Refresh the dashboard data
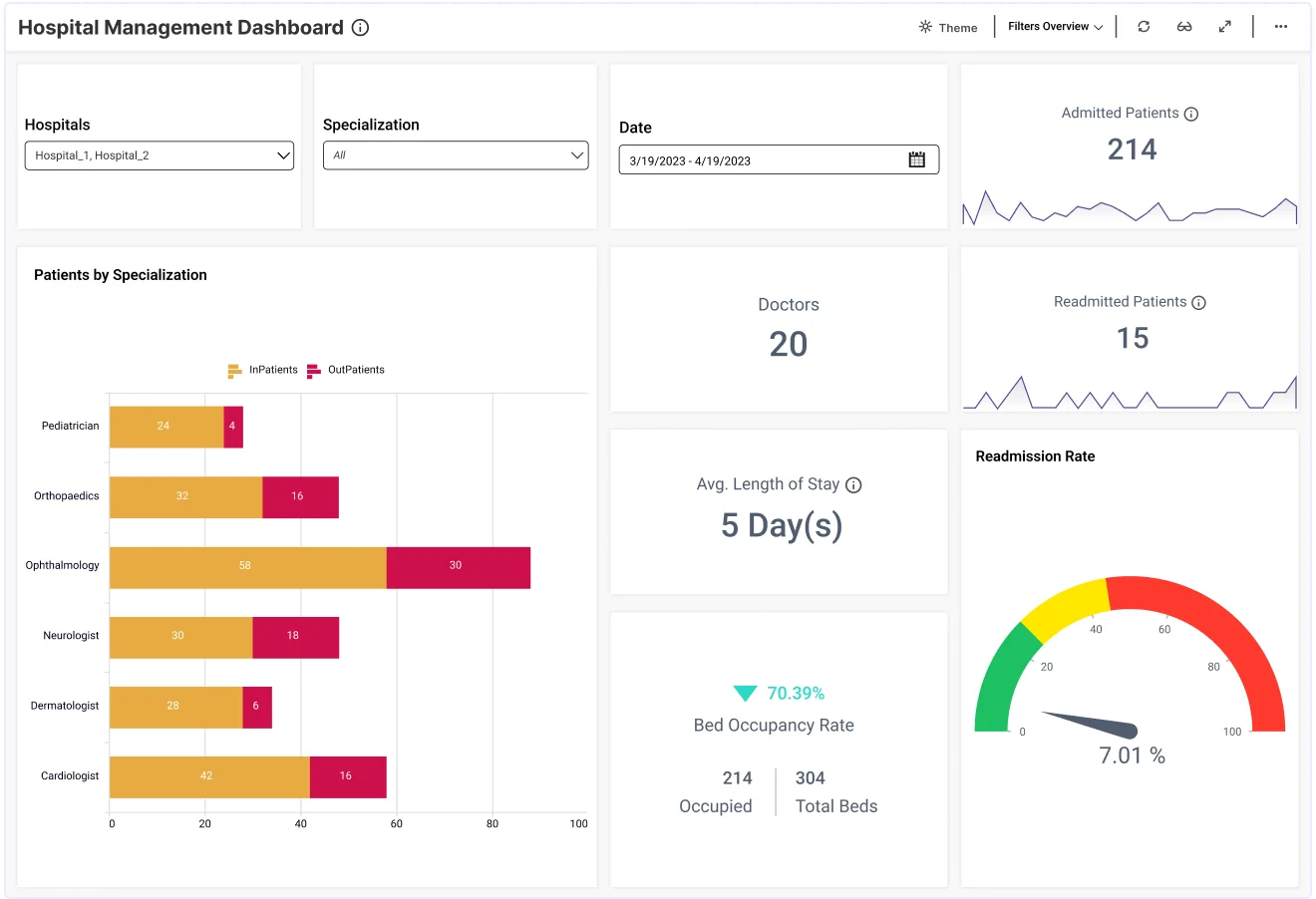Image resolution: width=1316 pixels, height=899 pixels. click(x=1144, y=26)
